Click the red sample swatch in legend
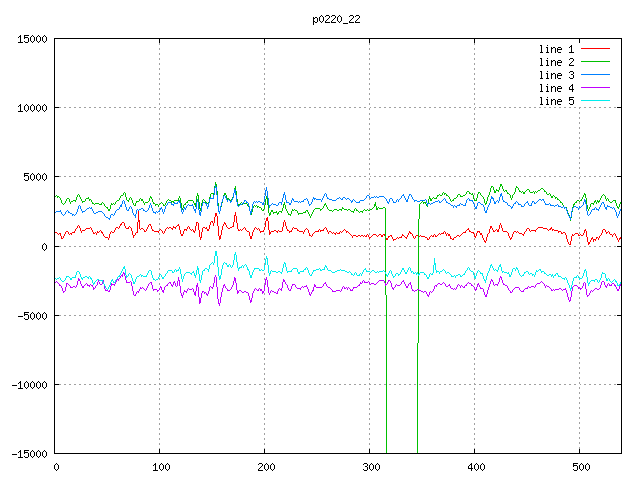Screen dimensions: 640x480 click(x=595, y=49)
